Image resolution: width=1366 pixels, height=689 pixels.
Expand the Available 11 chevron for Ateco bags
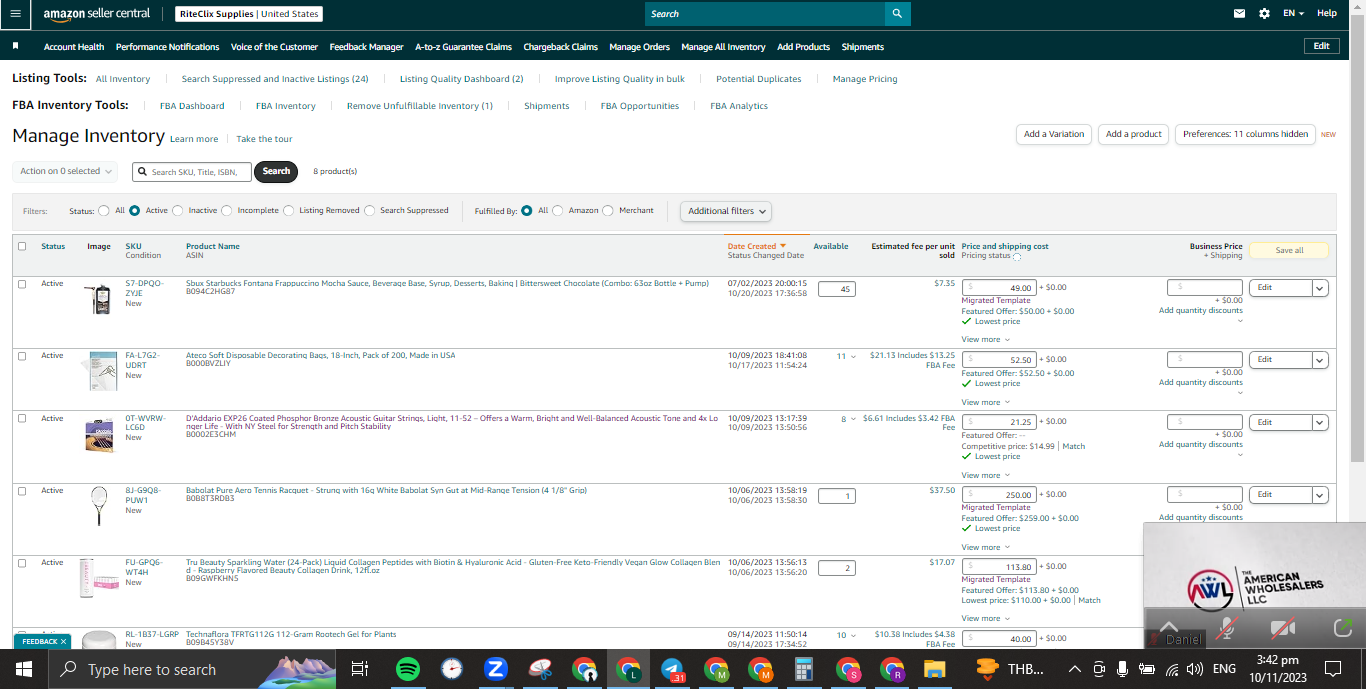(x=853, y=356)
